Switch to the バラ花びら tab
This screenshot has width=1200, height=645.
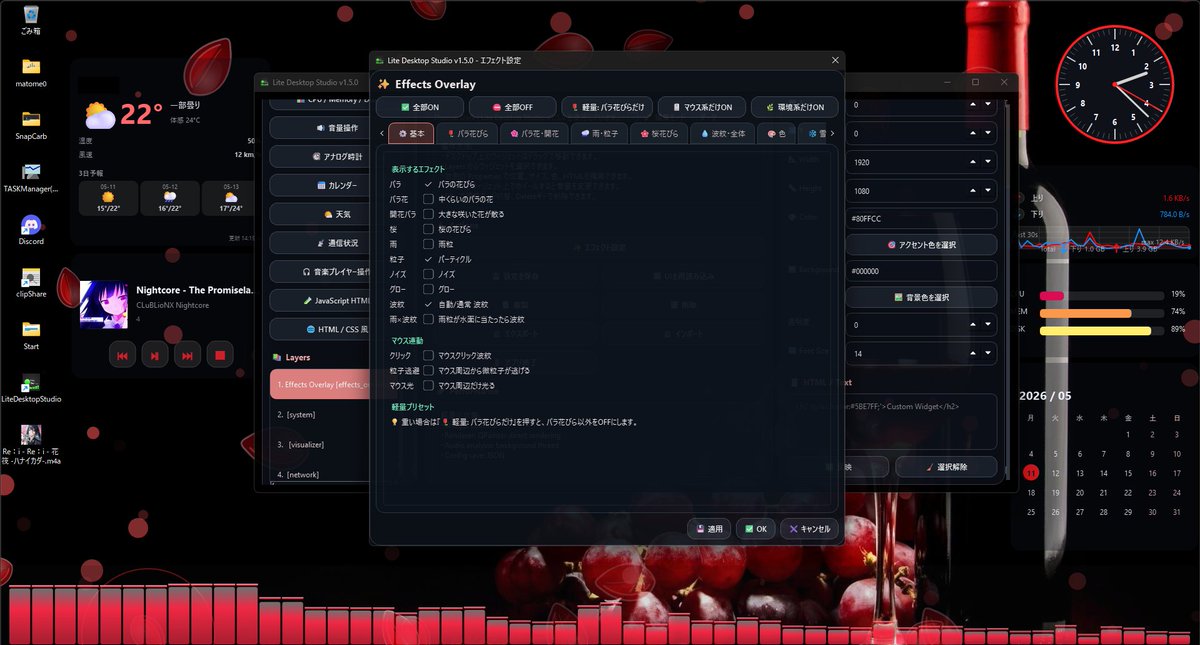click(467, 133)
